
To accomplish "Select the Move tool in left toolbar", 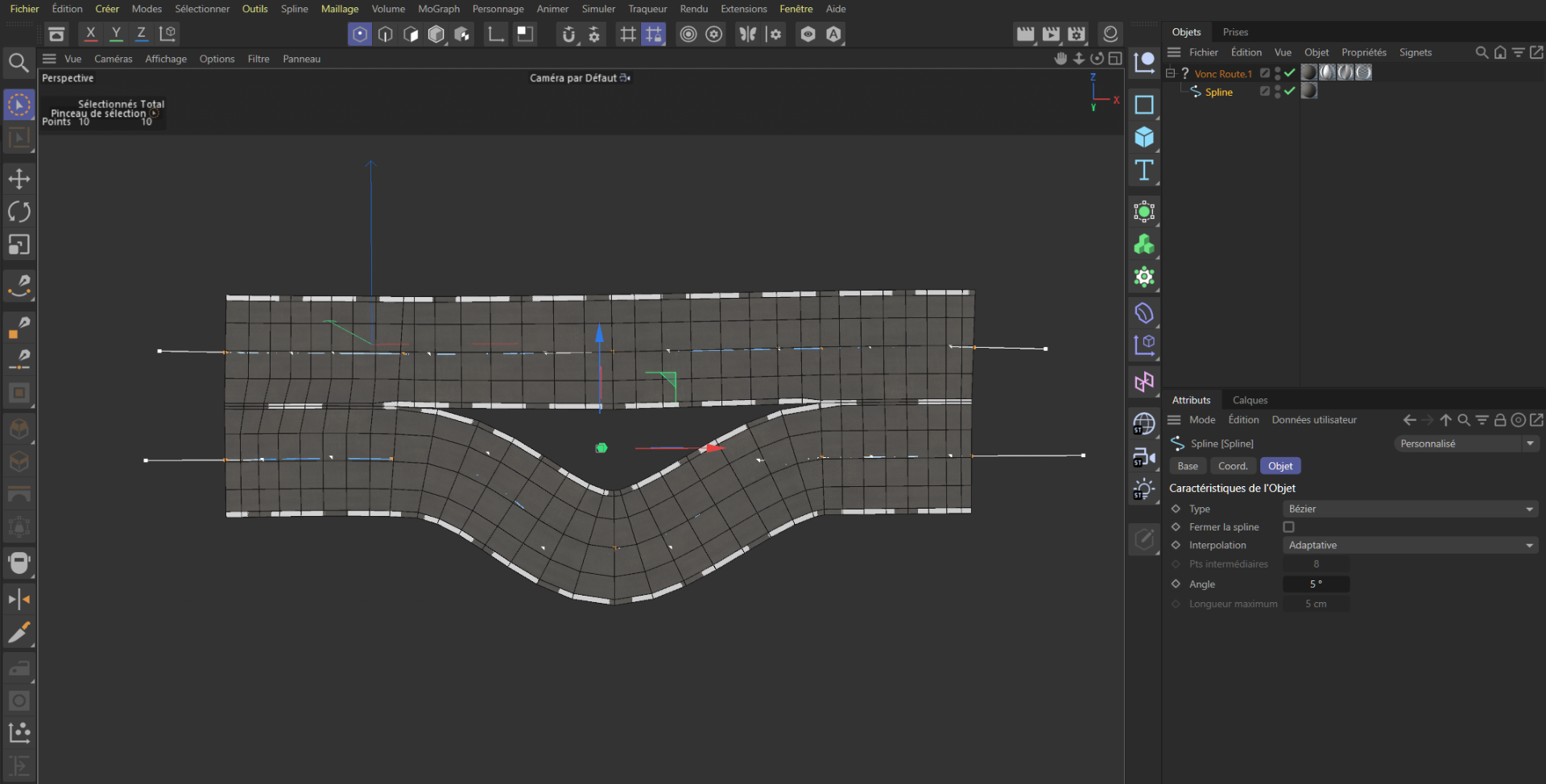I will click(19, 179).
